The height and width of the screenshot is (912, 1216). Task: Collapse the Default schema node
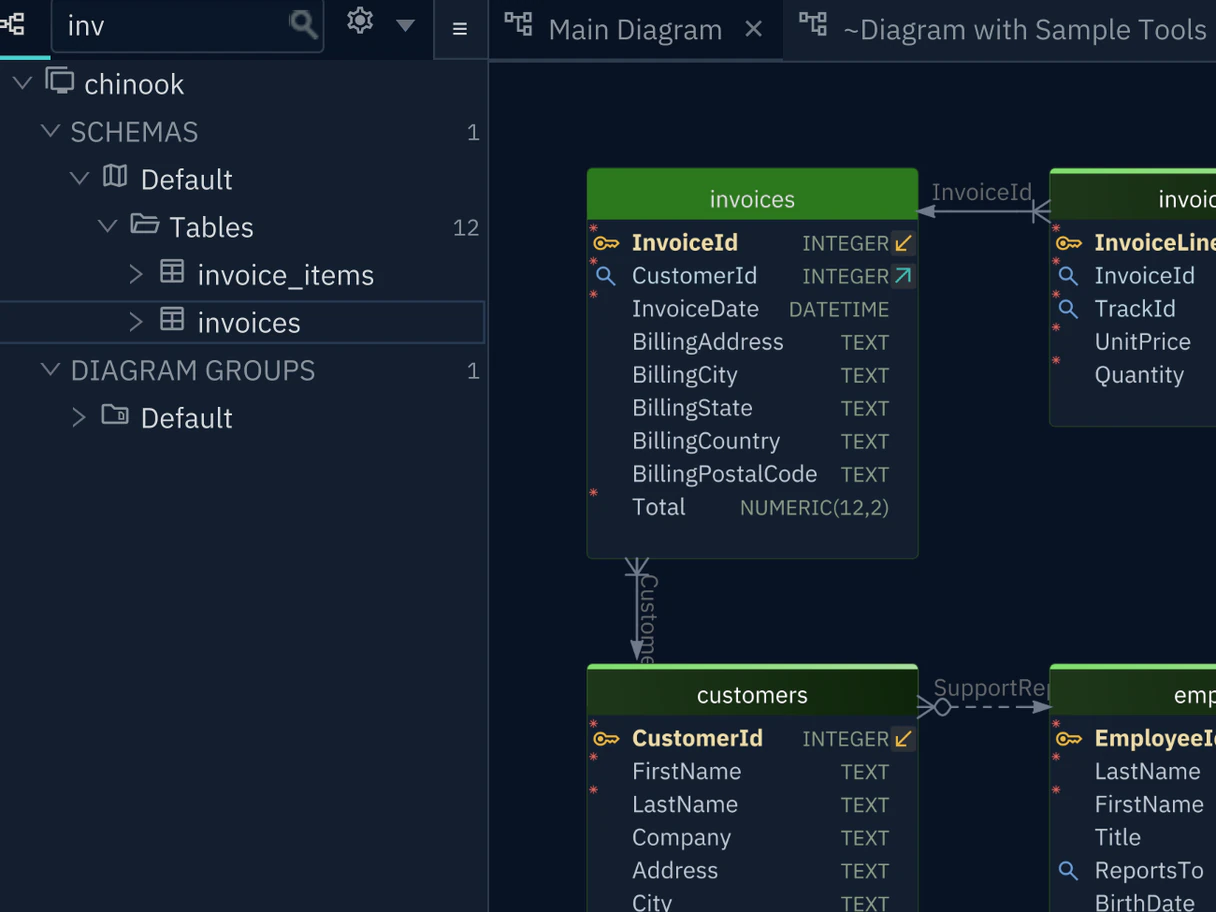pos(79,179)
